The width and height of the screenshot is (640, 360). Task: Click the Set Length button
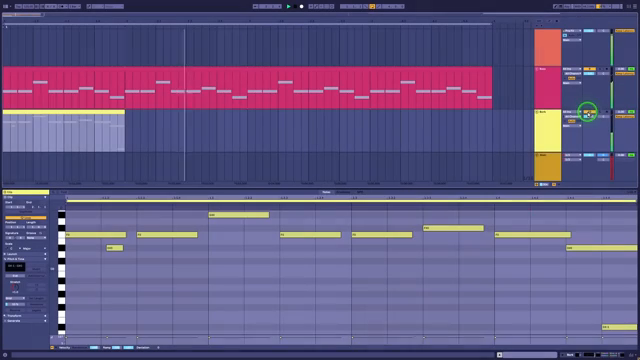tap(36, 298)
